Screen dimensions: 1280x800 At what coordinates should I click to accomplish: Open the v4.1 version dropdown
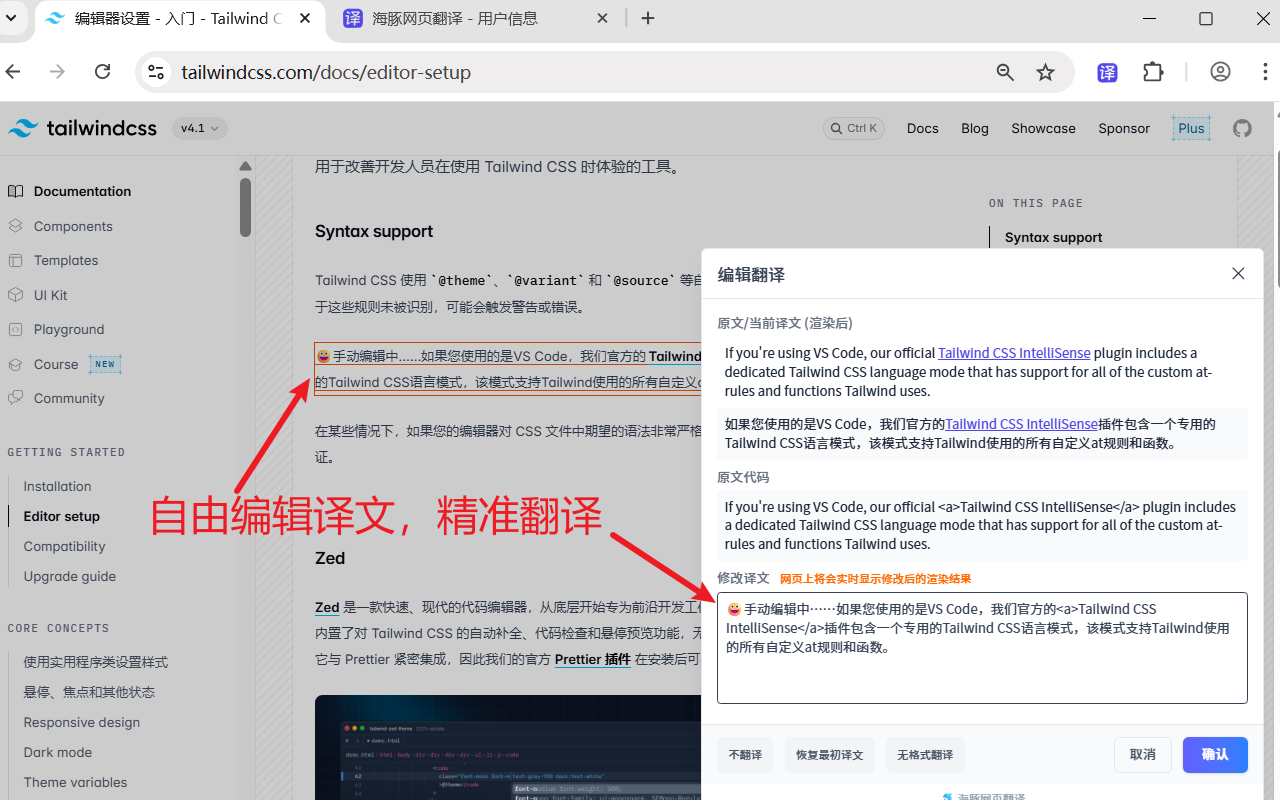[x=198, y=128]
